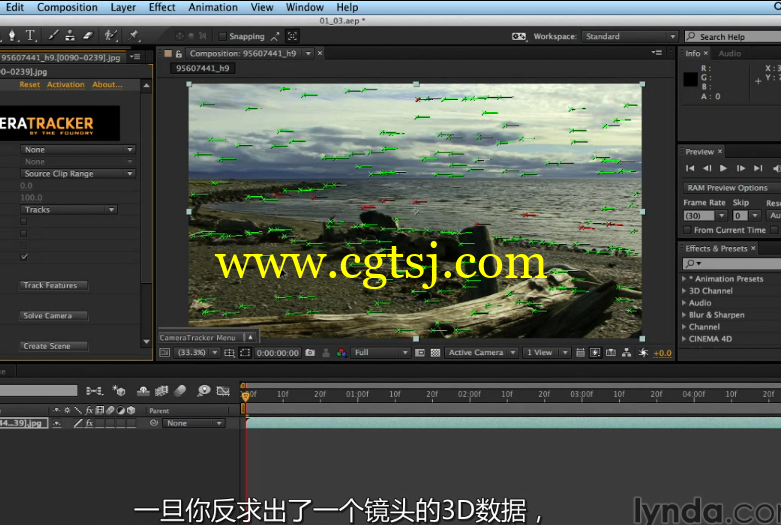This screenshot has height=525, width=781.
Task: Open the Window menu
Action: (x=305, y=7)
